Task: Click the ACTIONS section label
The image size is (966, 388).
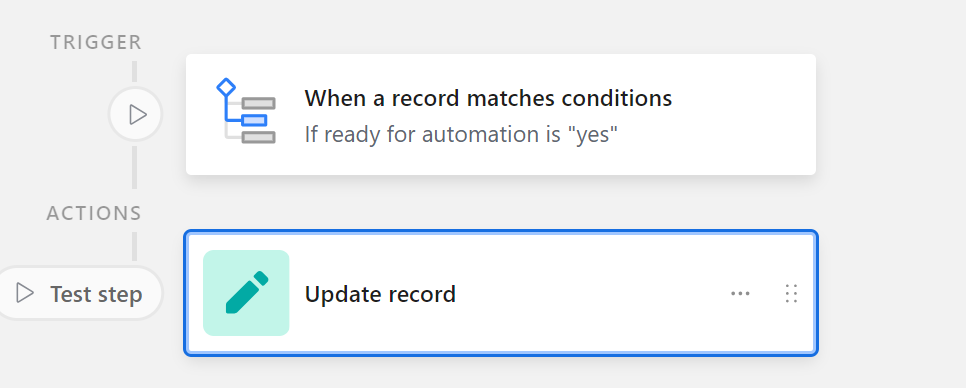Action: 94,213
